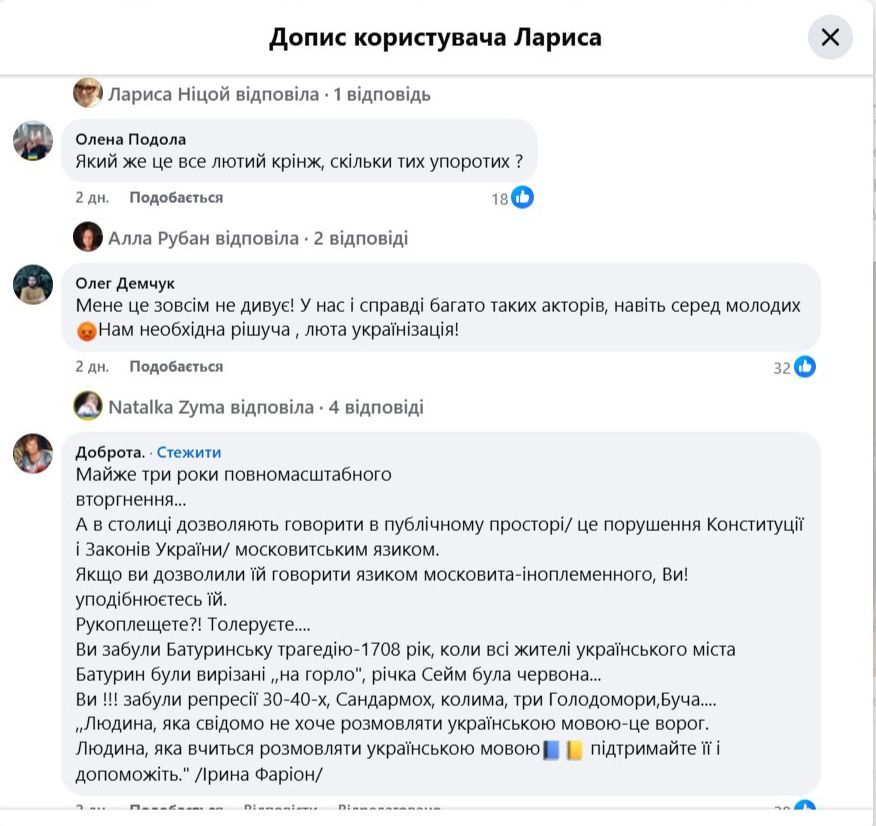Click the 2 дн. timestamp under Олена Подола's comment
The image size is (876, 826).
[x=92, y=198]
